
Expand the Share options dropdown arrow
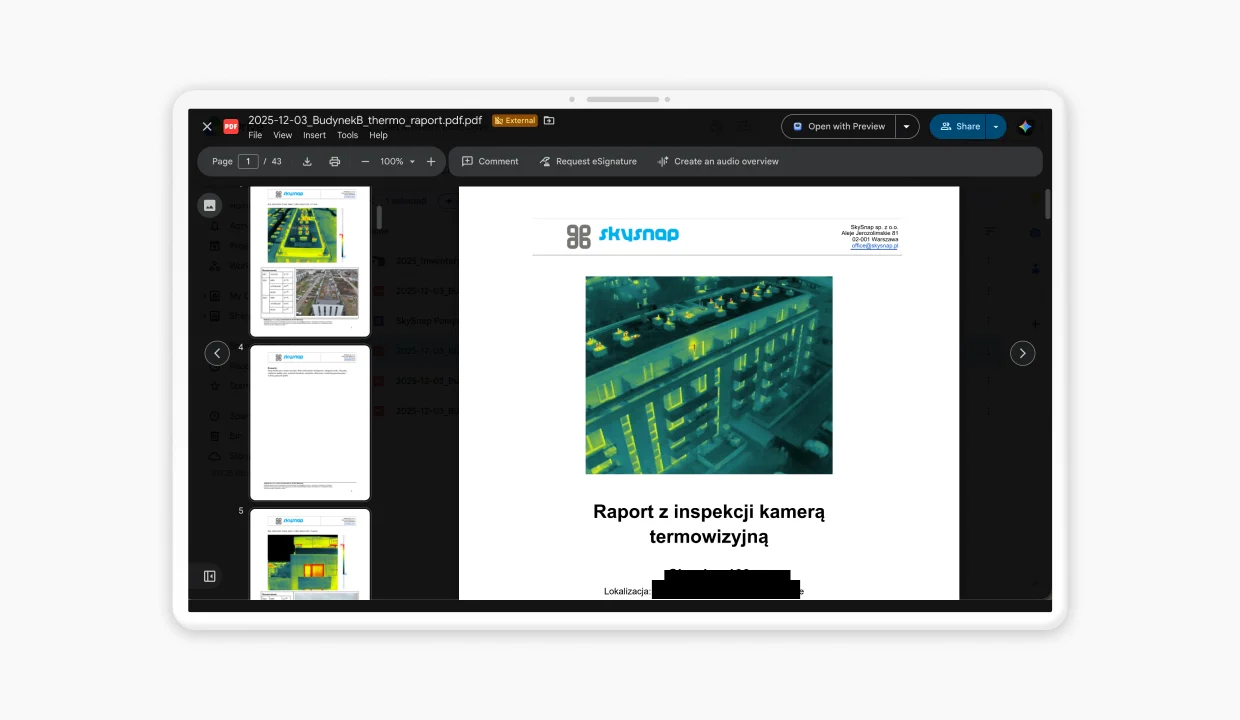(996, 127)
